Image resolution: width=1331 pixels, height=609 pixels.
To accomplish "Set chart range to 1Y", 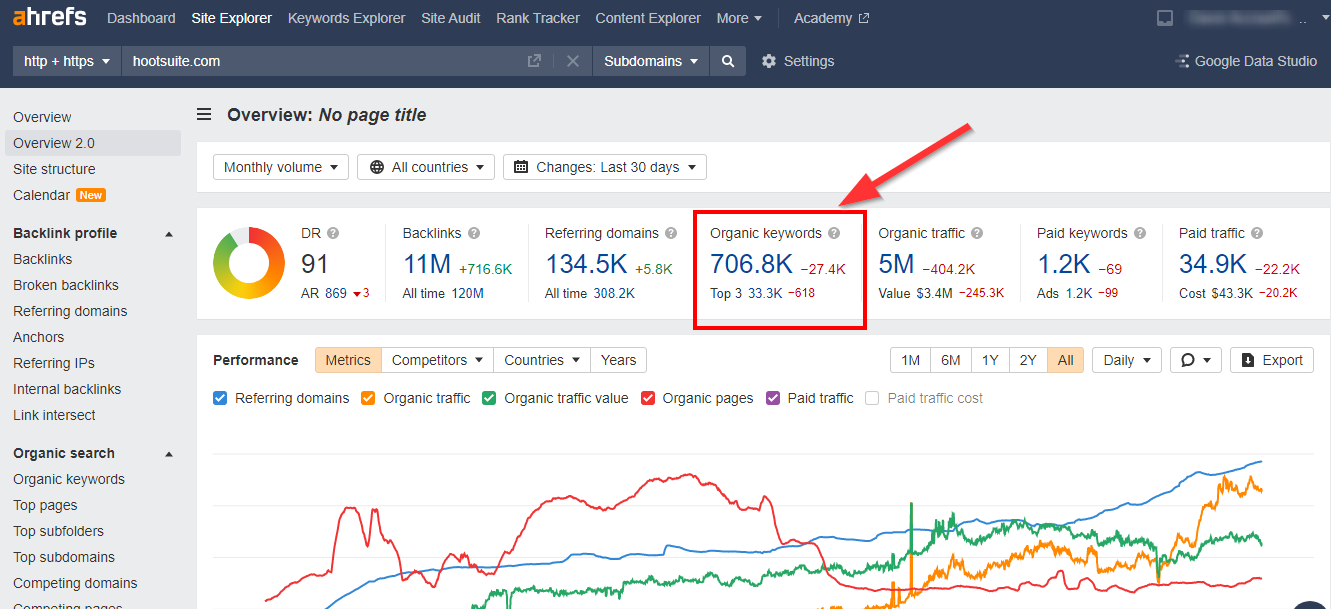I will tap(989, 360).
